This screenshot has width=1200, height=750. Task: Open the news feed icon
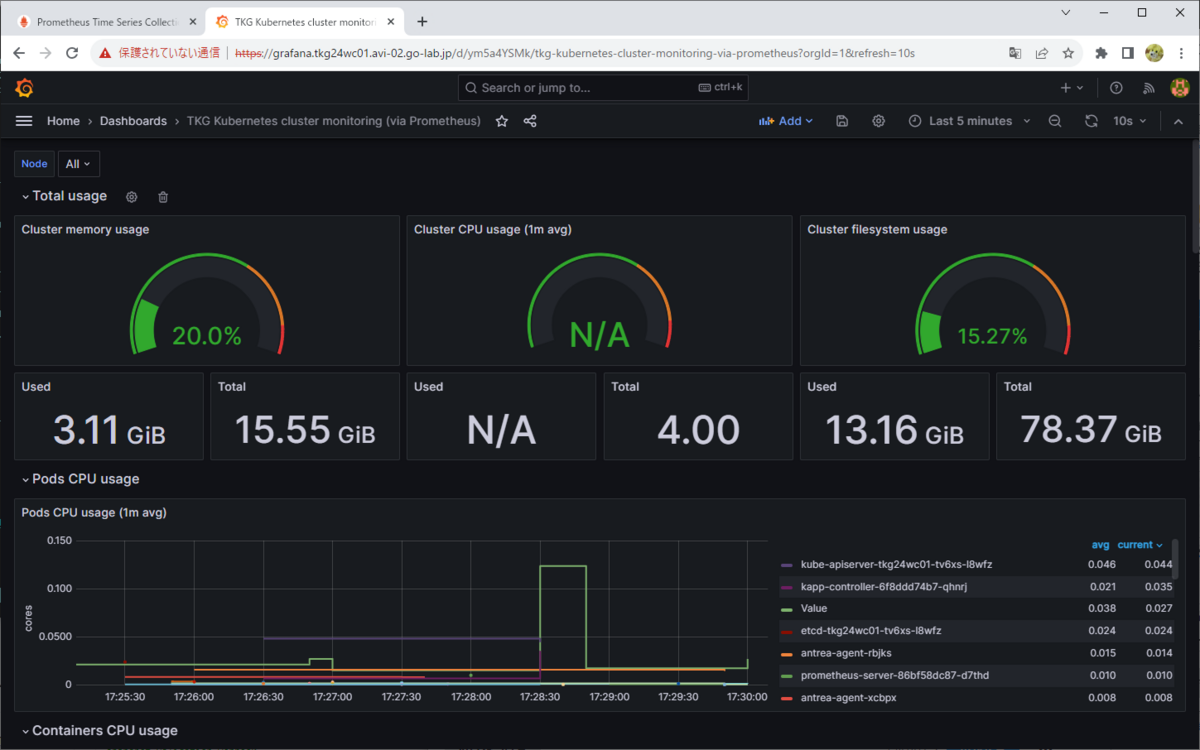[x=1148, y=88]
